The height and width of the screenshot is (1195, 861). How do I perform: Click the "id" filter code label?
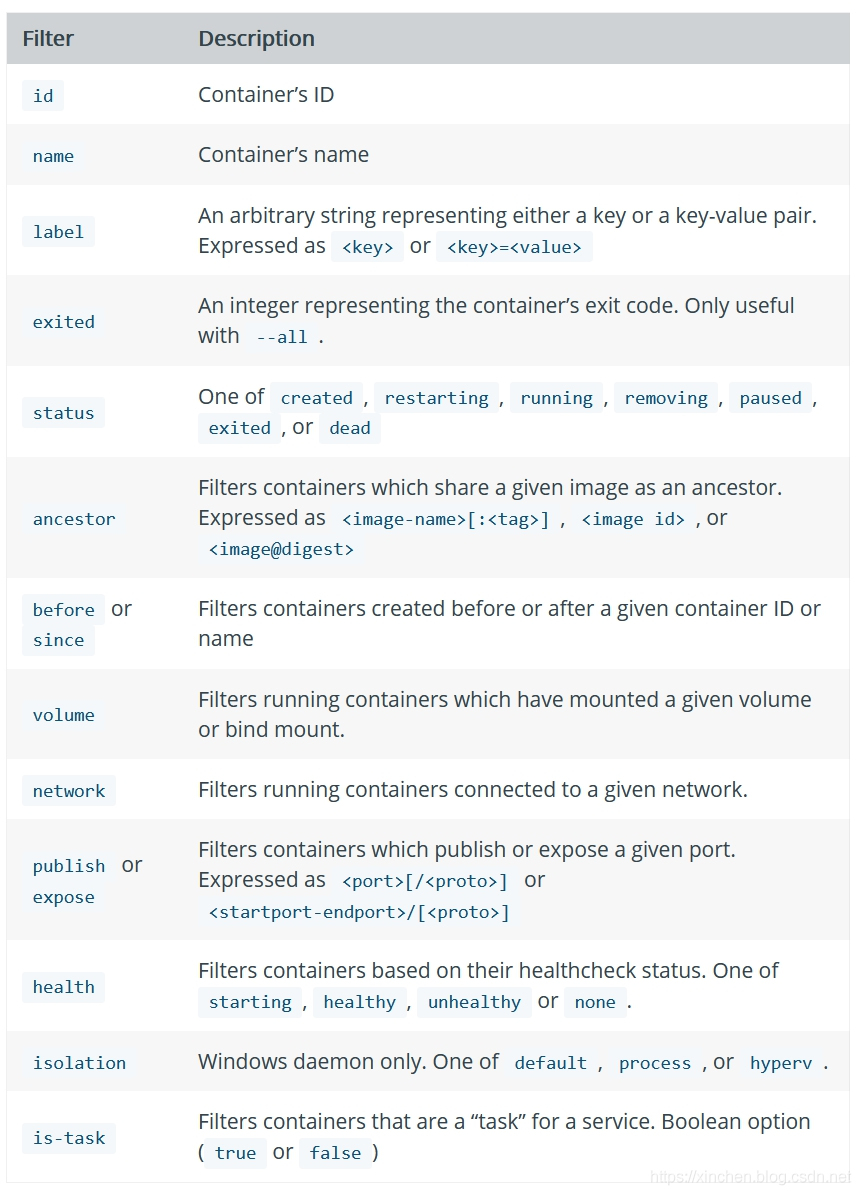click(43, 96)
